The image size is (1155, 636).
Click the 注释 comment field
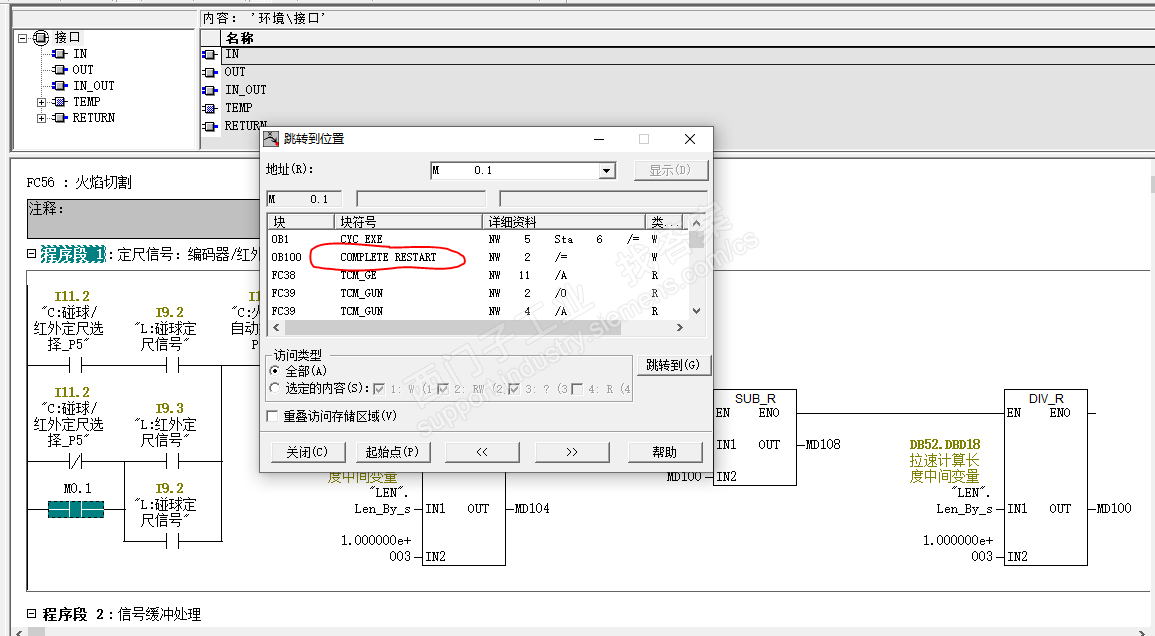[144, 219]
